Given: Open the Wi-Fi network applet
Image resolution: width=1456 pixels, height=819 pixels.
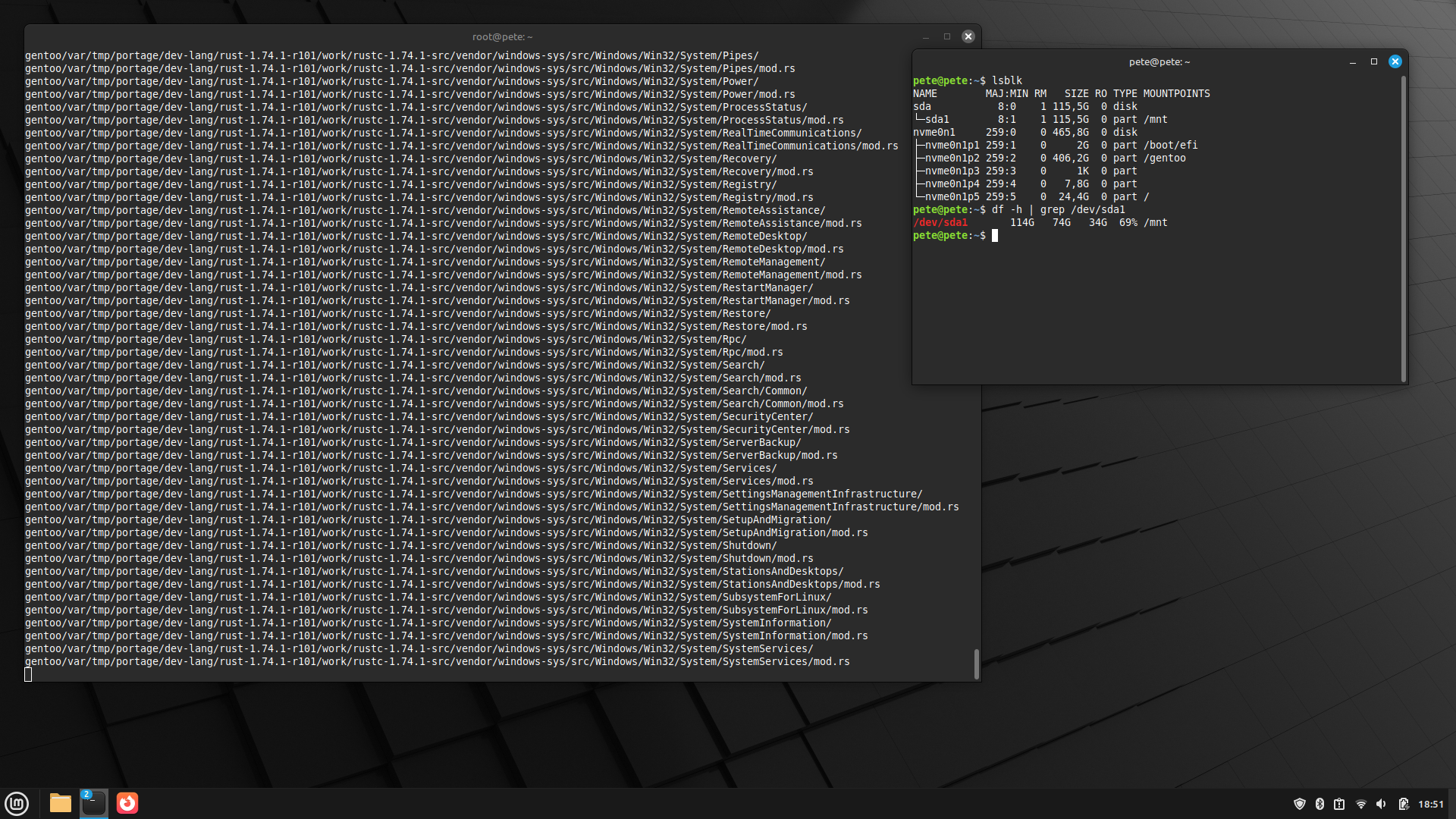Looking at the screenshot, I should 1360,804.
